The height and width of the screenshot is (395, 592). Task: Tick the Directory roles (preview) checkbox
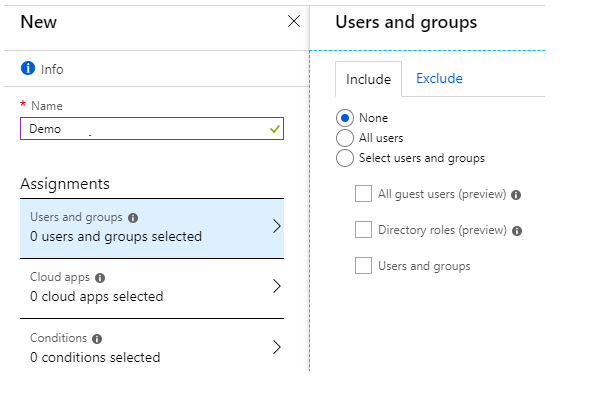(363, 230)
